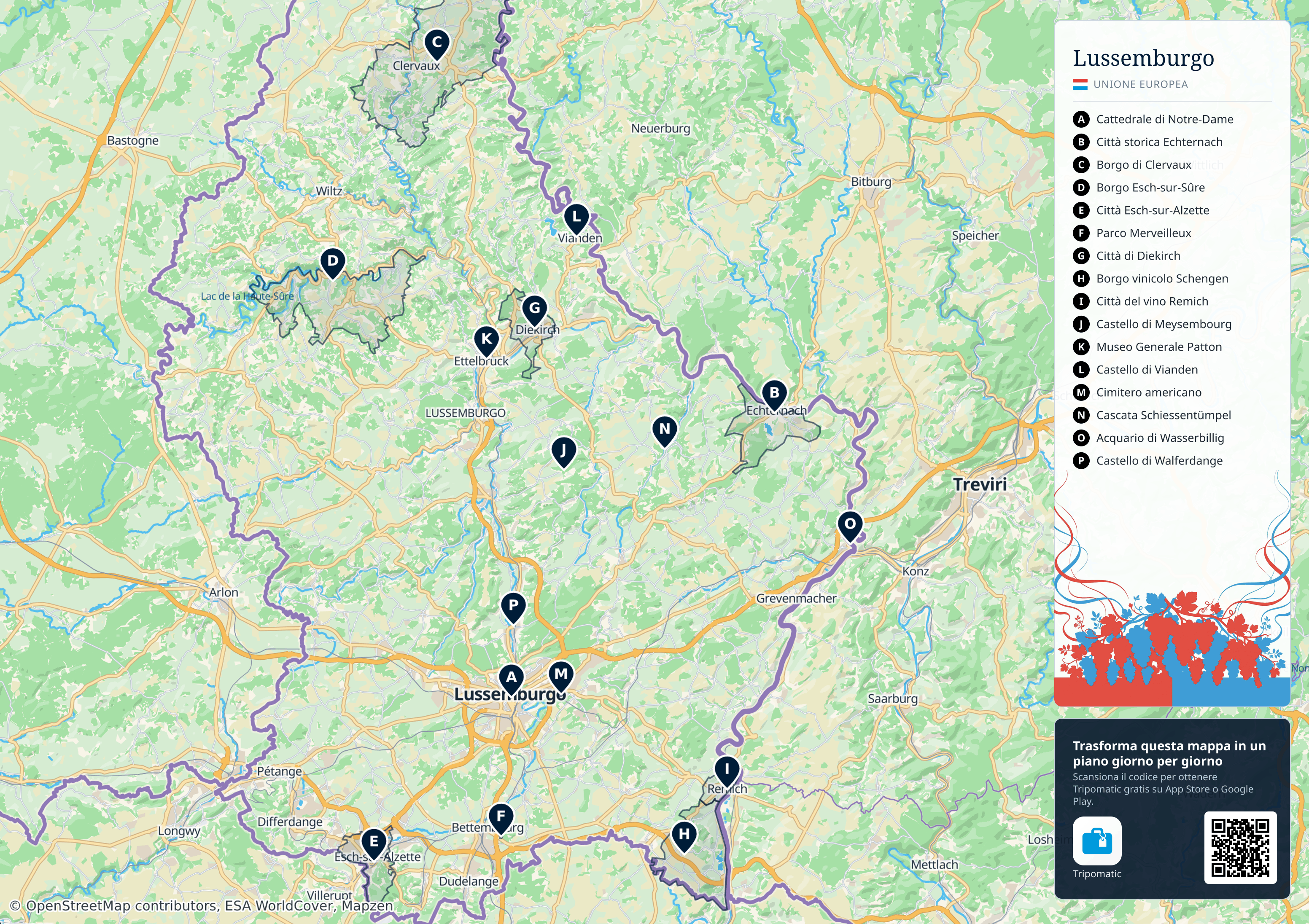The image size is (1309, 924).
Task: Select Castello di Walferdange legend entry
Action: (1147, 461)
